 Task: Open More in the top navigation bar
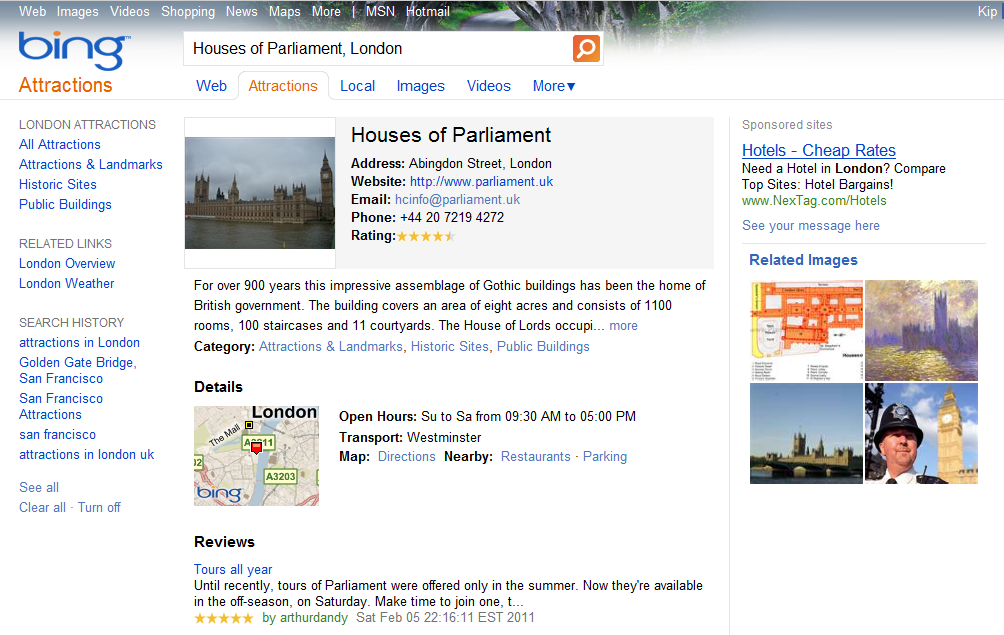point(326,12)
